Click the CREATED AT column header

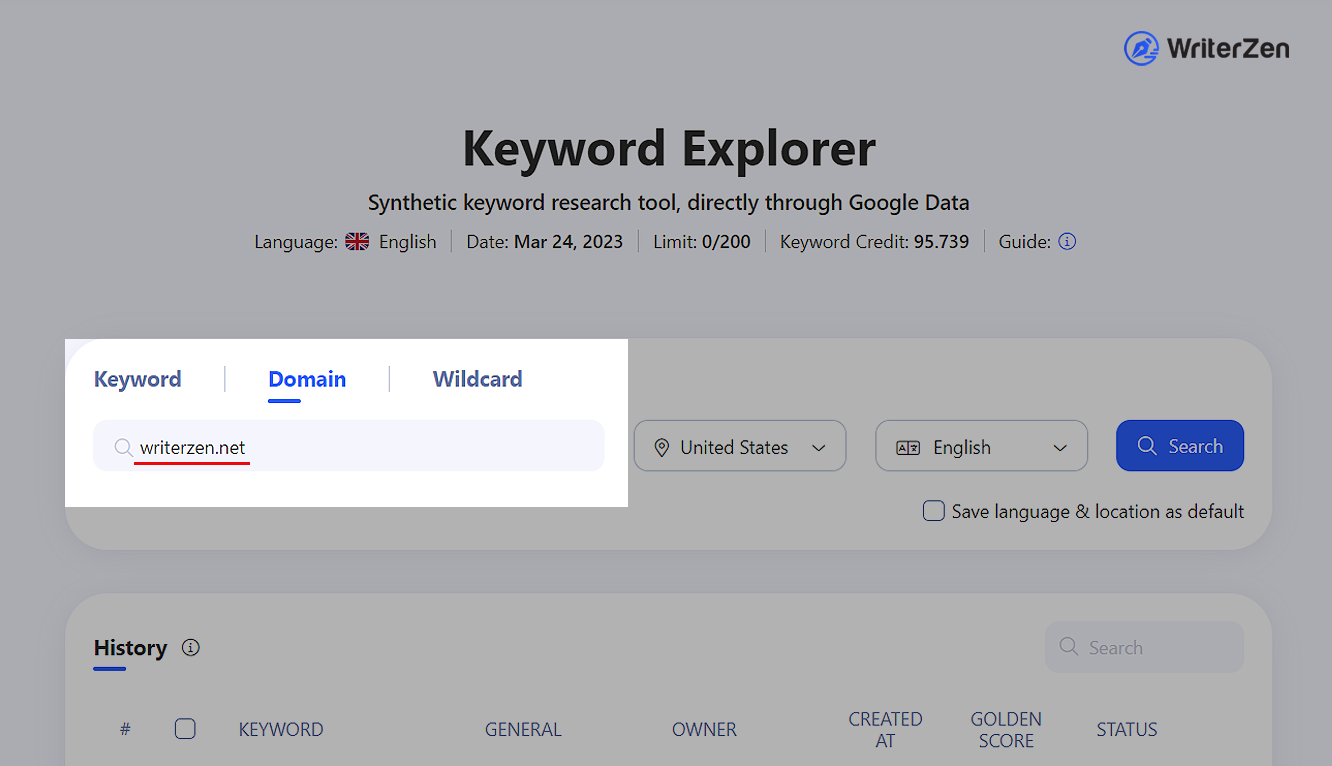[885, 730]
